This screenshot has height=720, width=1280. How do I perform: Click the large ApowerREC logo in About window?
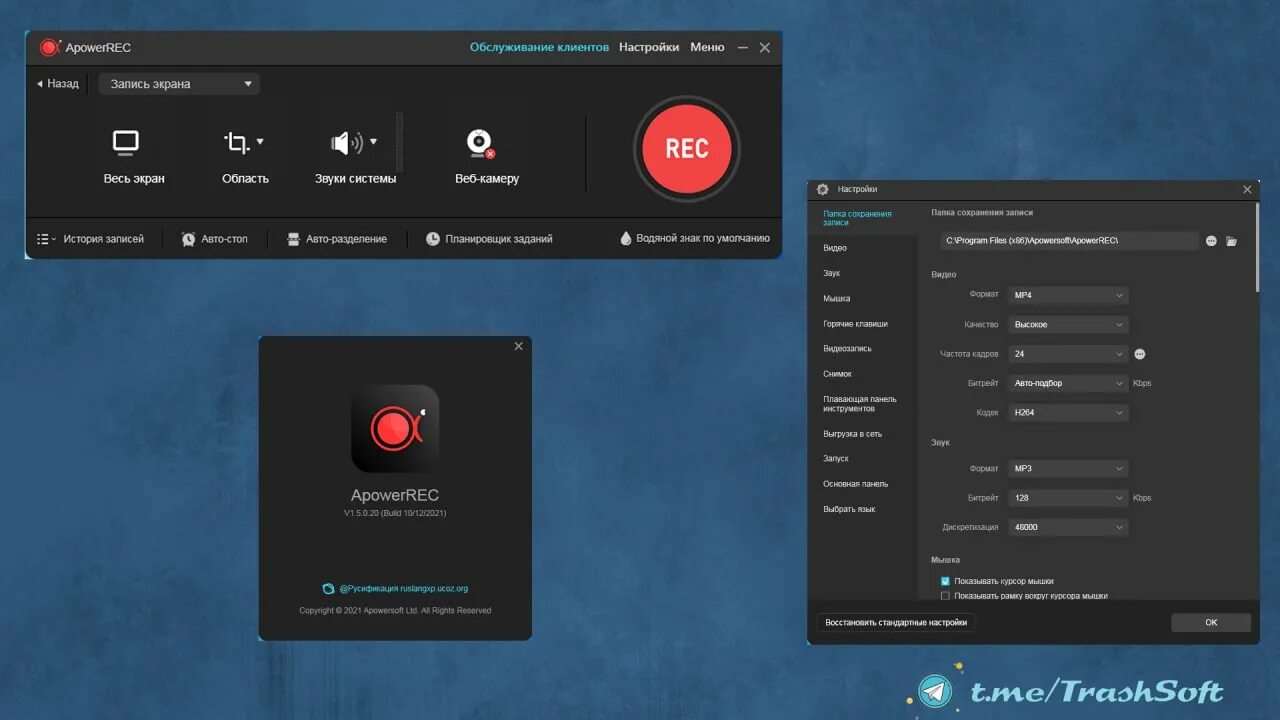click(x=395, y=429)
